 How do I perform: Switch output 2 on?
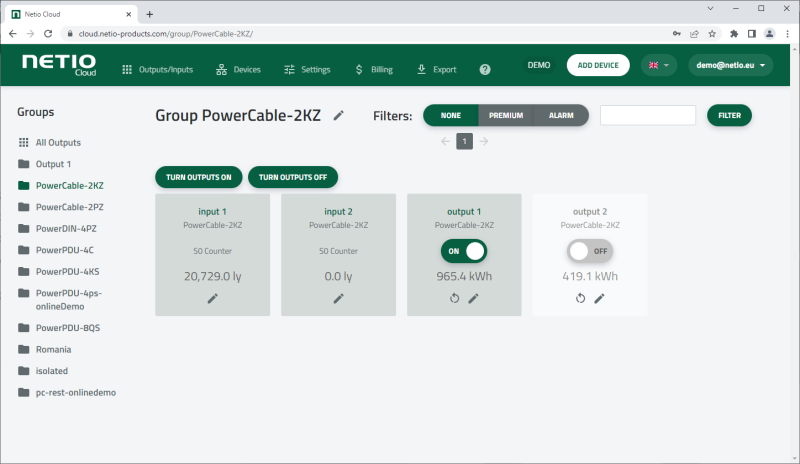[x=590, y=251]
